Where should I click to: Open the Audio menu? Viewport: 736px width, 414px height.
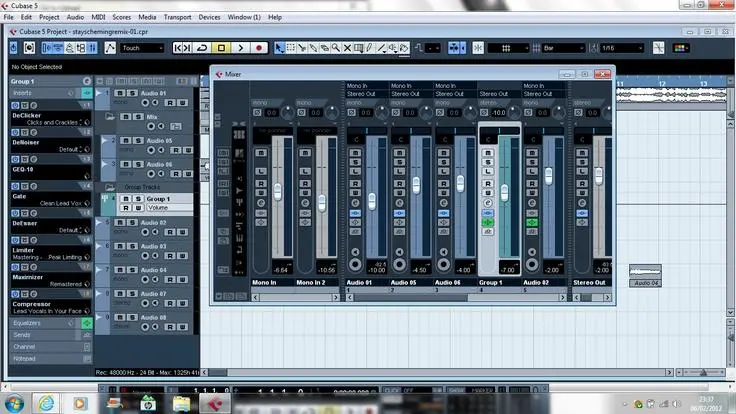pos(75,17)
